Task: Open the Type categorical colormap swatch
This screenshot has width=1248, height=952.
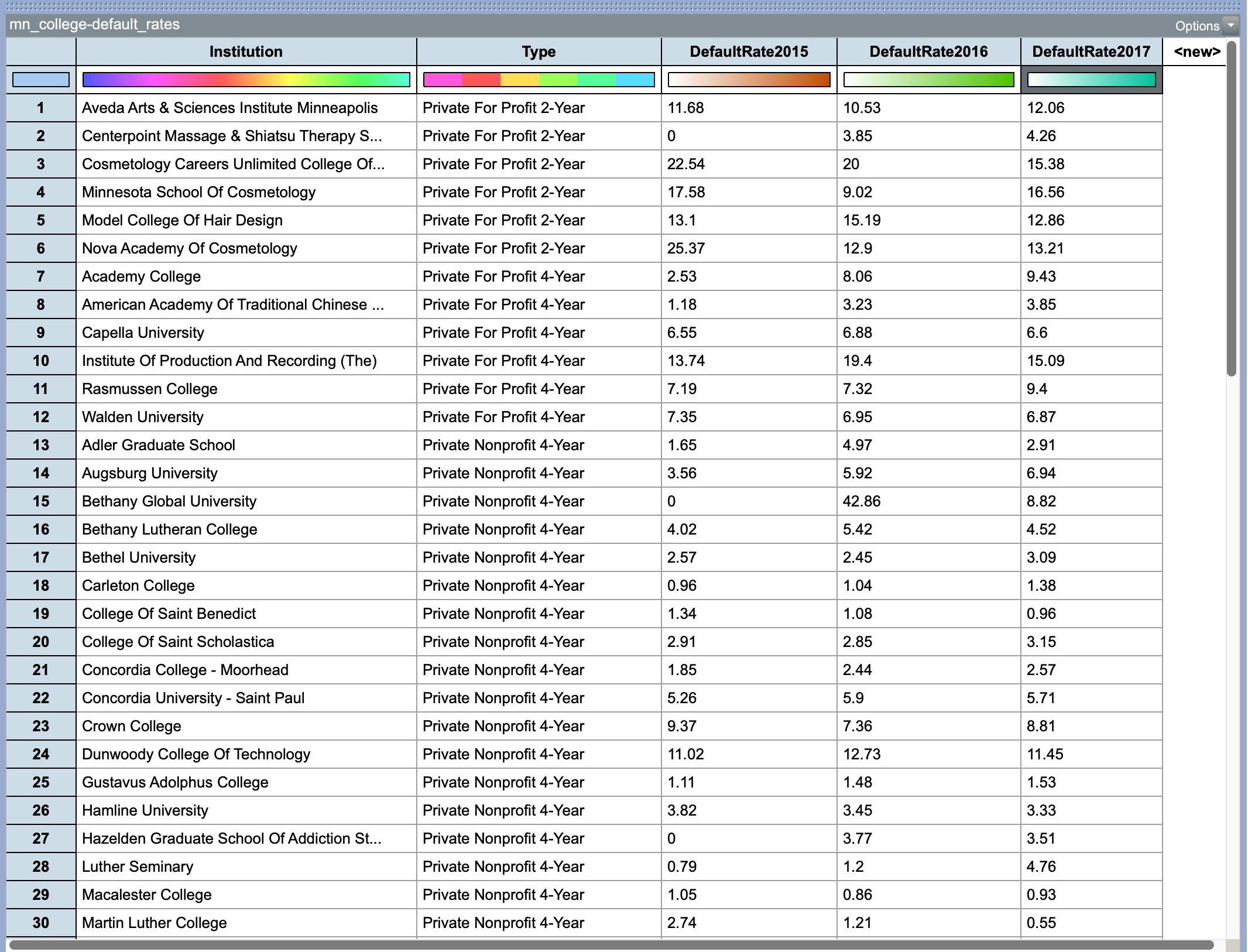Action: point(537,79)
